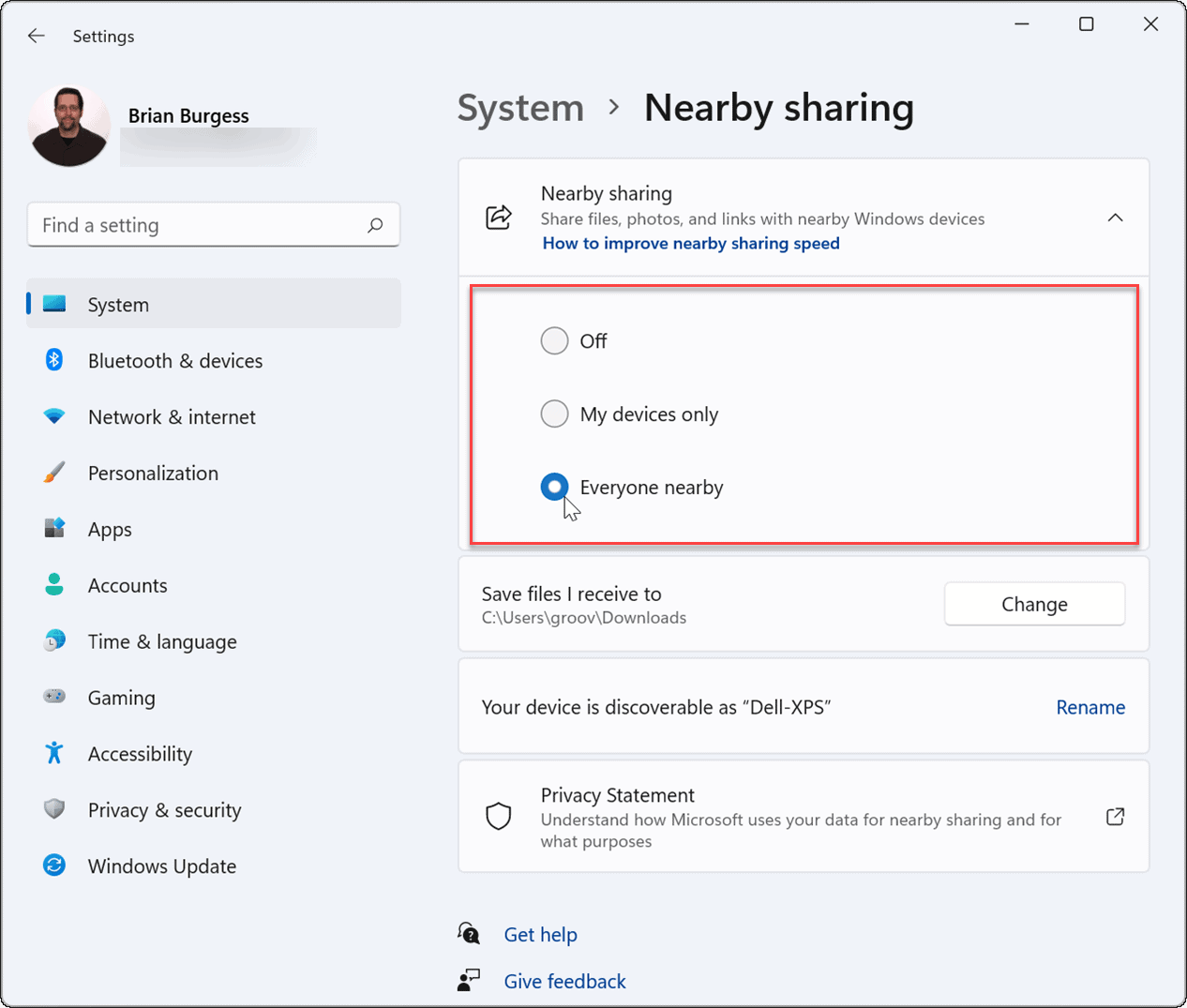
Task: Open the Privacy Statement external link
Action: (x=1115, y=817)
